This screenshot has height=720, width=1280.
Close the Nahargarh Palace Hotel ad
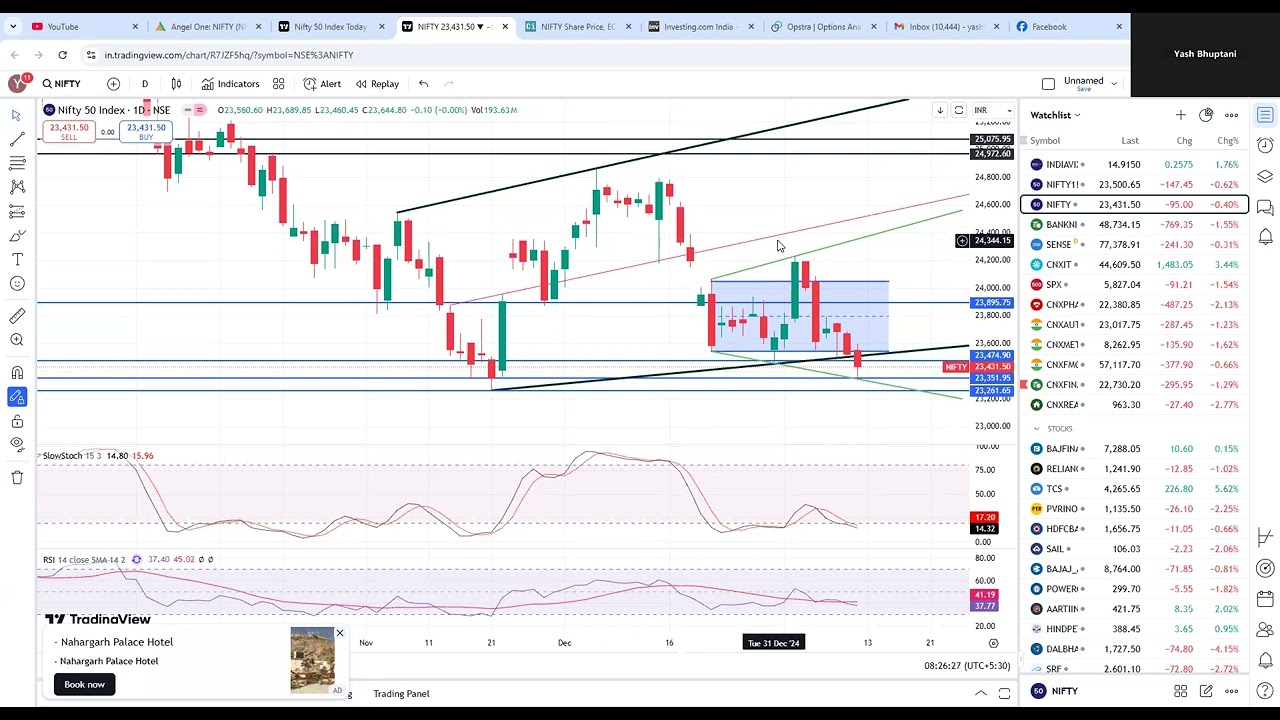pos(339,633)
